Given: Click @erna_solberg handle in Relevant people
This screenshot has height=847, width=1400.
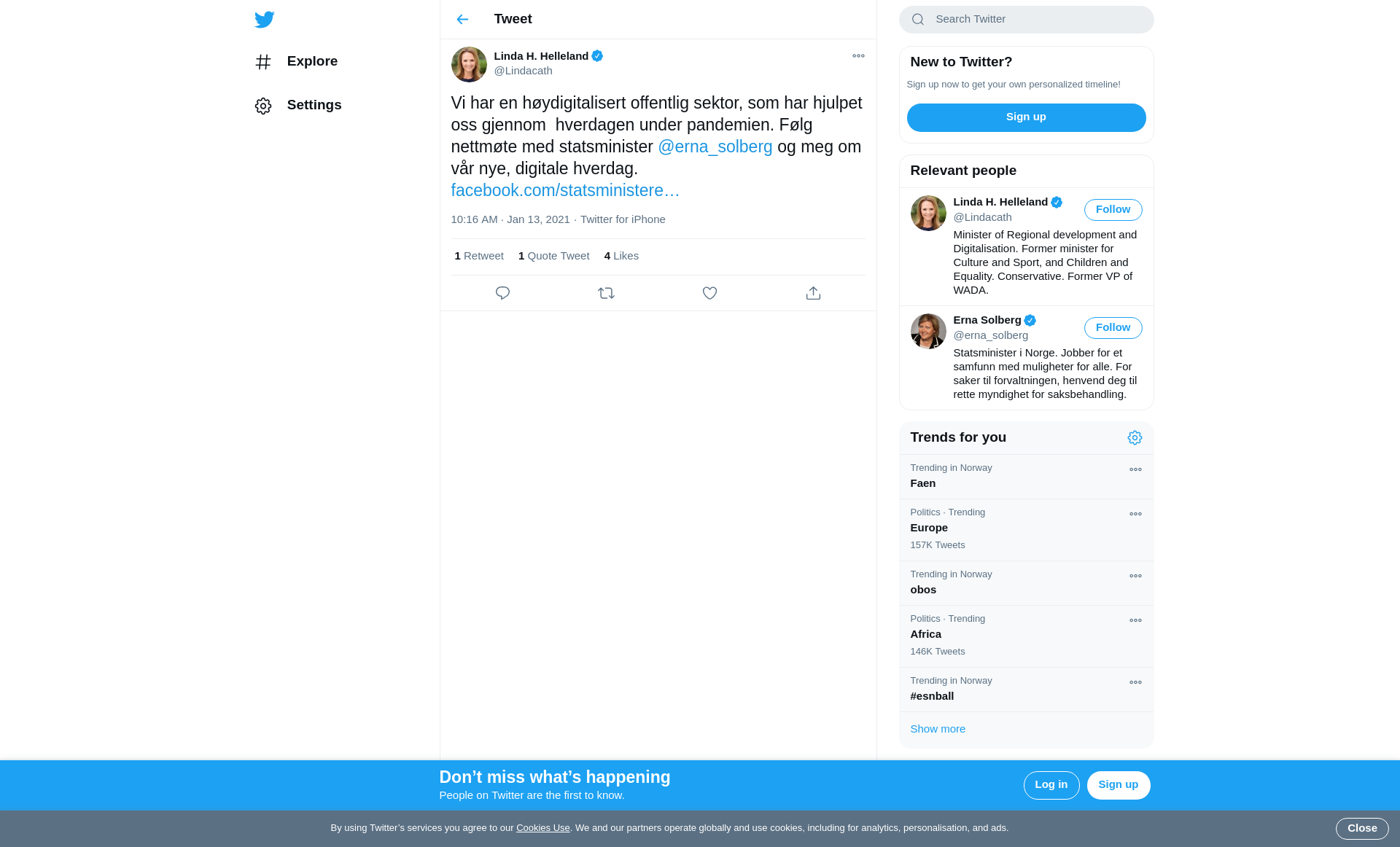Looking at the screenshot, I should (990, 335).
